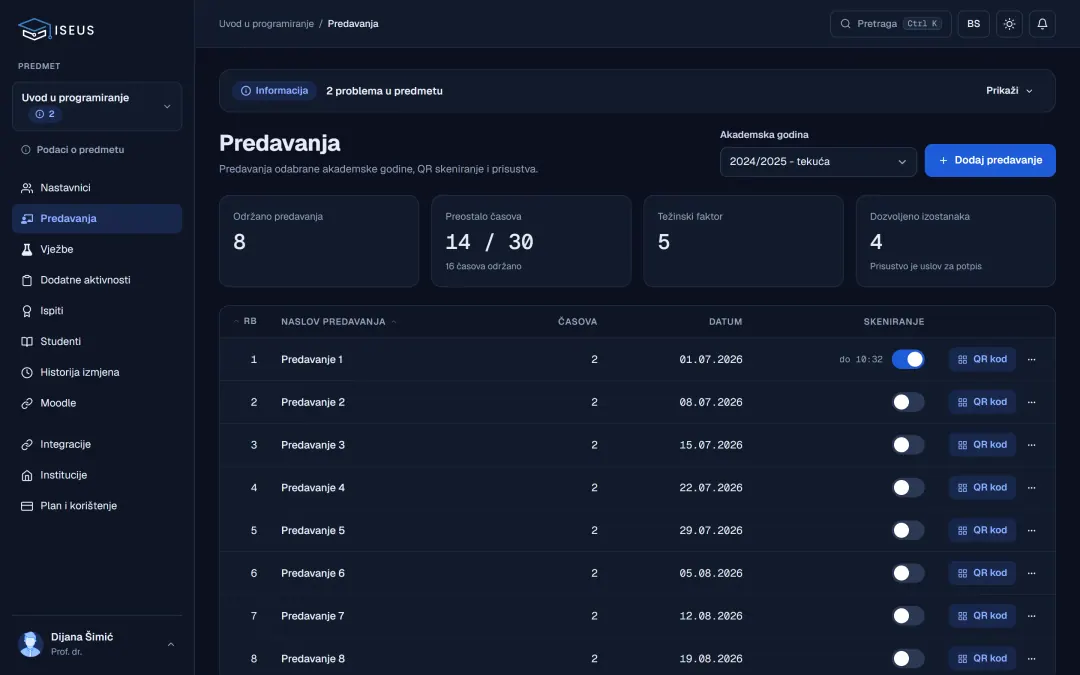Enable scanning for Predavanje 2
This screenshot has height=675, width=1080.
click(x=908, y=402)
